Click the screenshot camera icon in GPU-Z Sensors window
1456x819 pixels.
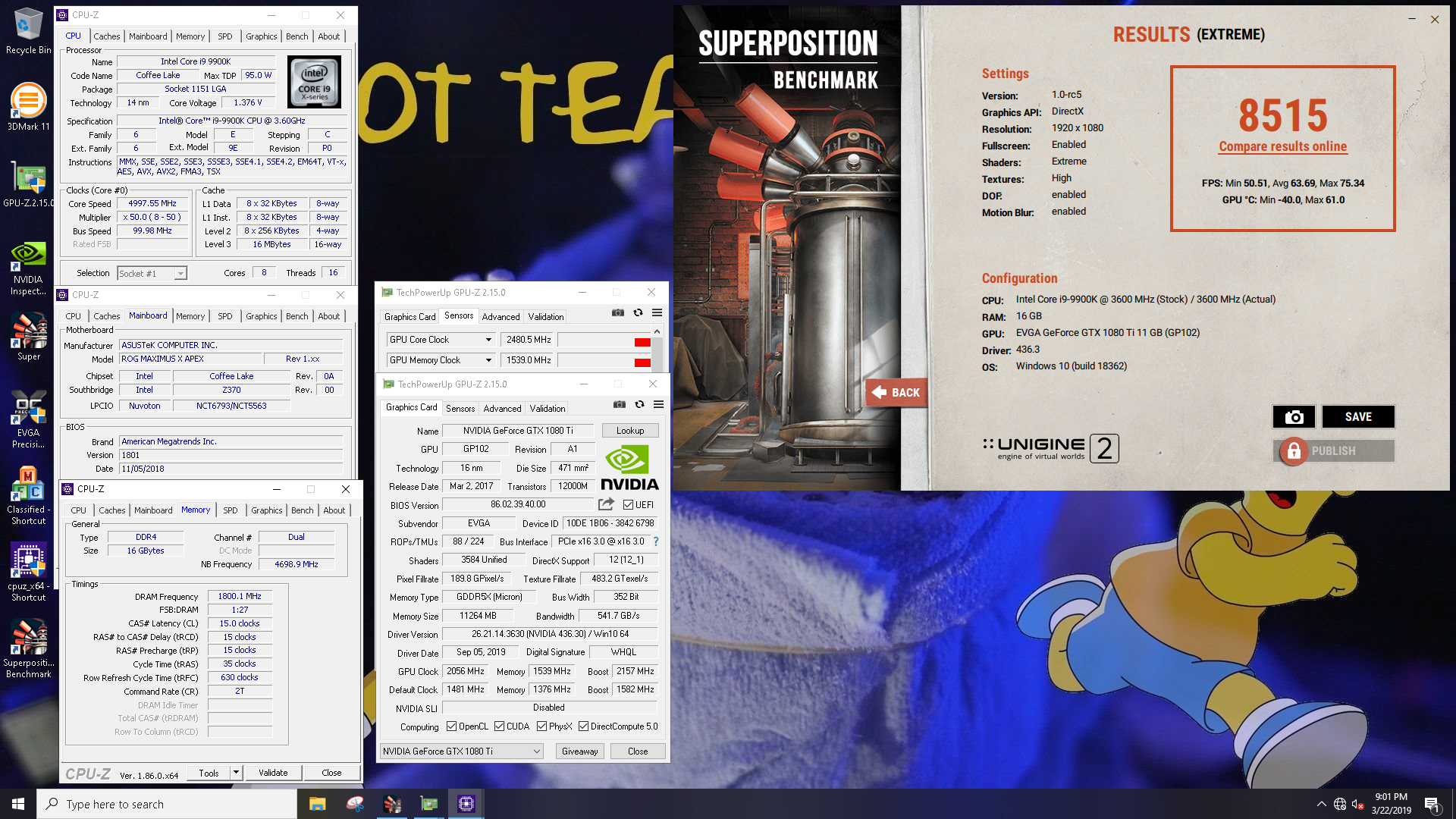click(x=618, y=312)
